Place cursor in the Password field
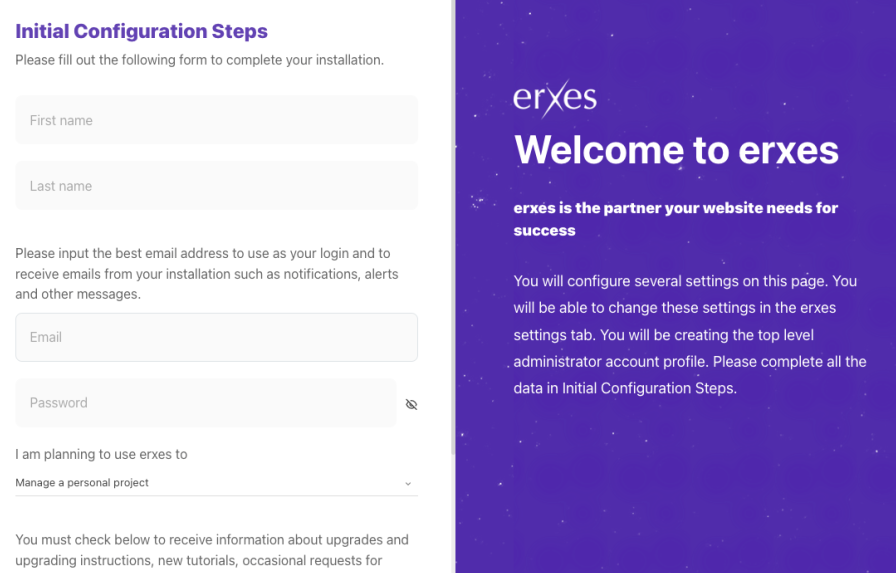 205,403
